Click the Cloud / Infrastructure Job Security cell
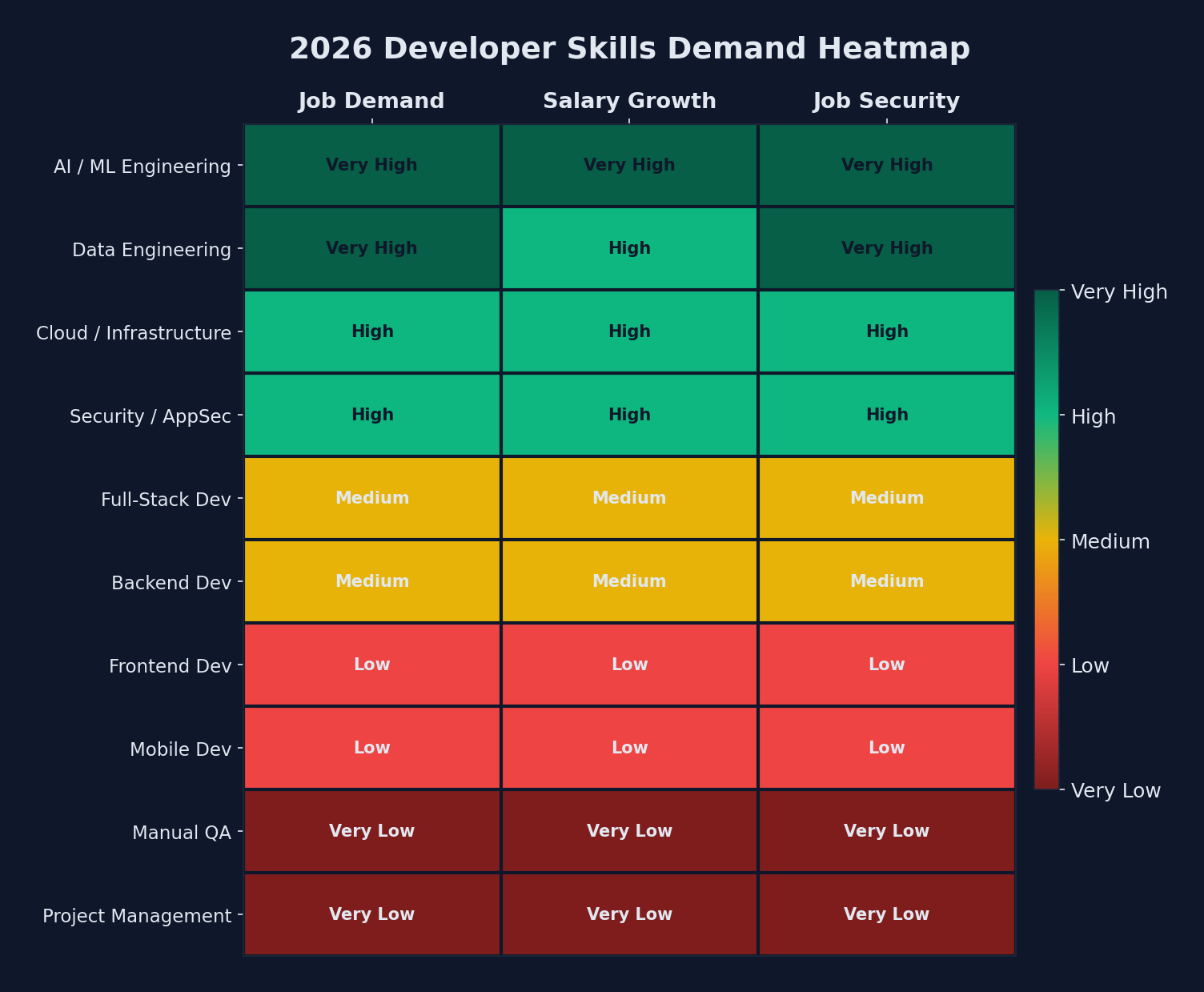 (886, 331)
